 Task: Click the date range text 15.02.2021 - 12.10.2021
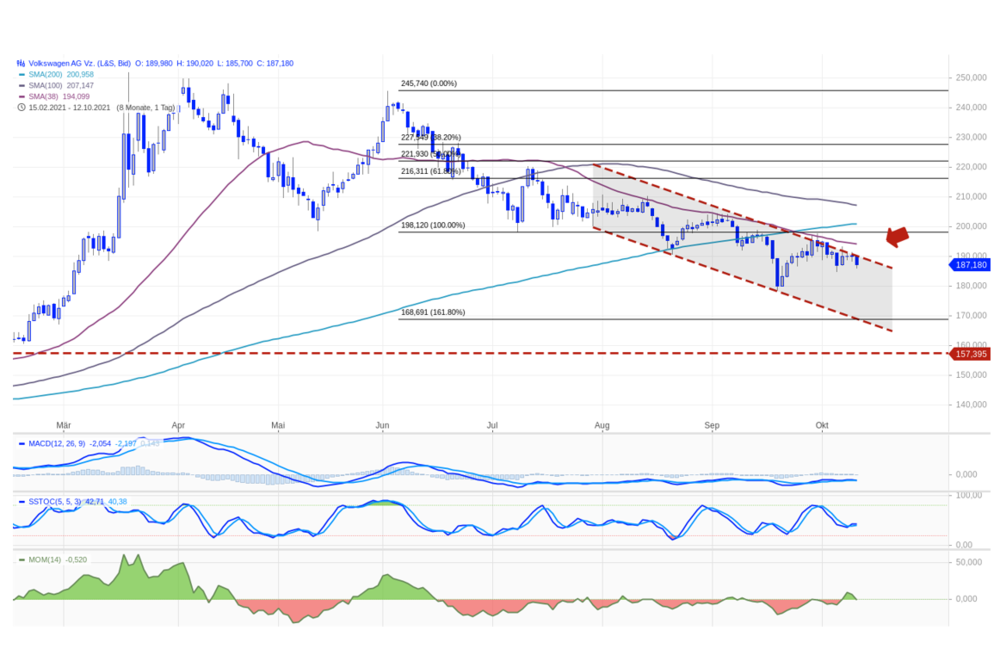pos(70,107)
